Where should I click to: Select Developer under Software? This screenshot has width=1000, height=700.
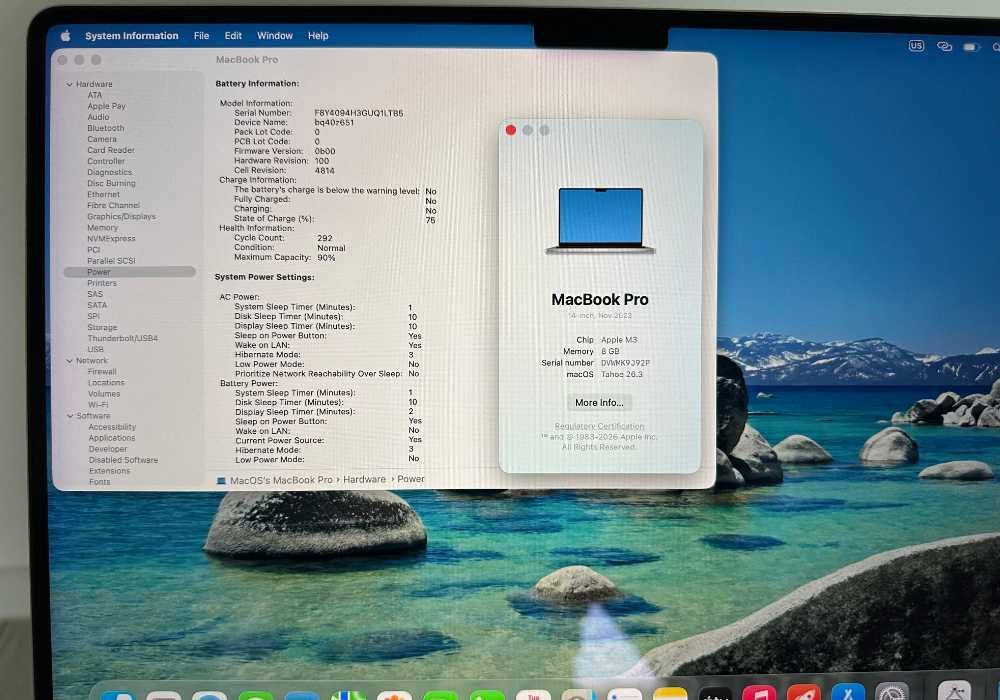(x=108, y=449)
